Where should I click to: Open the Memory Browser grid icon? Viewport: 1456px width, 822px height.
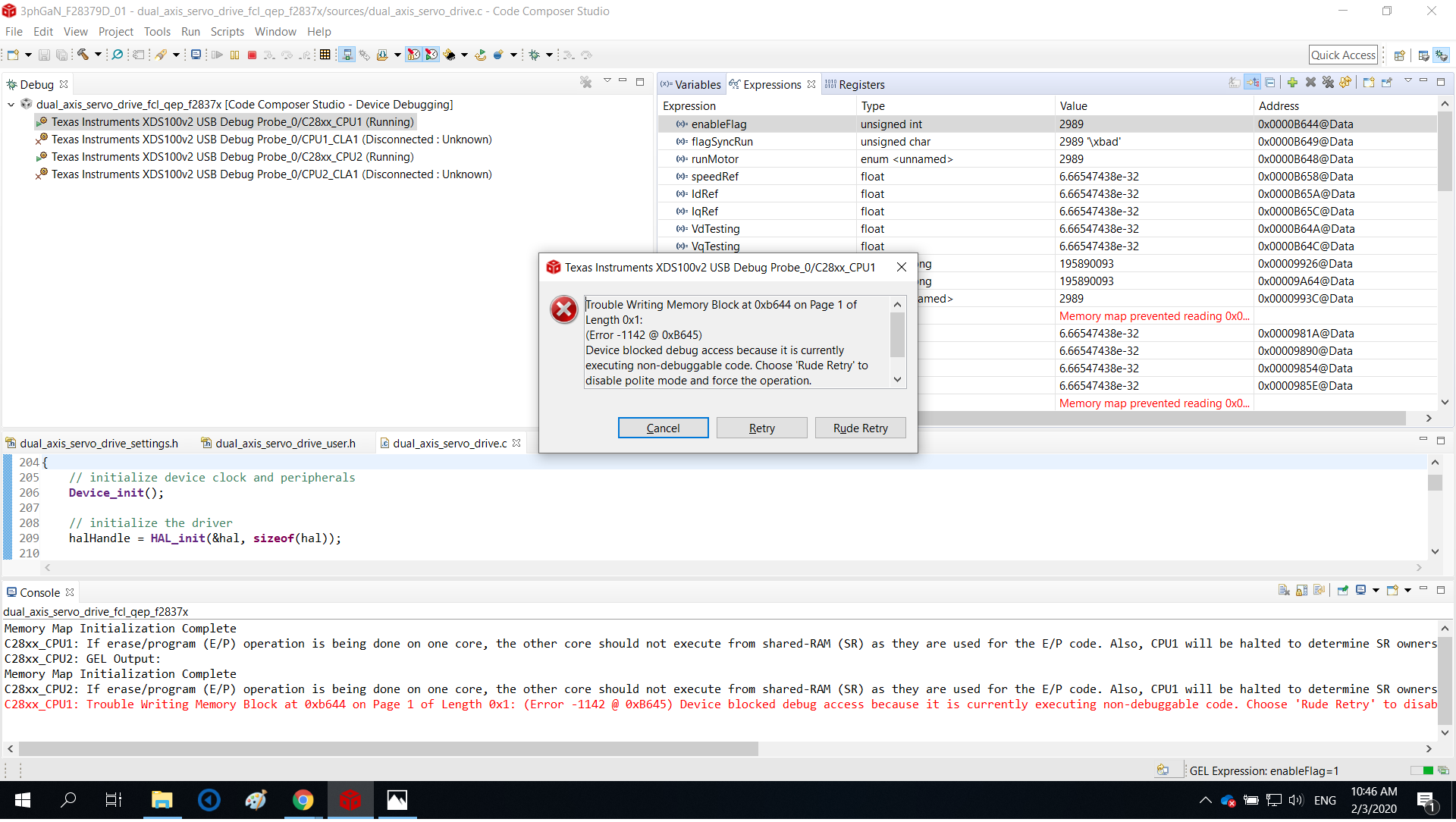[325, 55]
